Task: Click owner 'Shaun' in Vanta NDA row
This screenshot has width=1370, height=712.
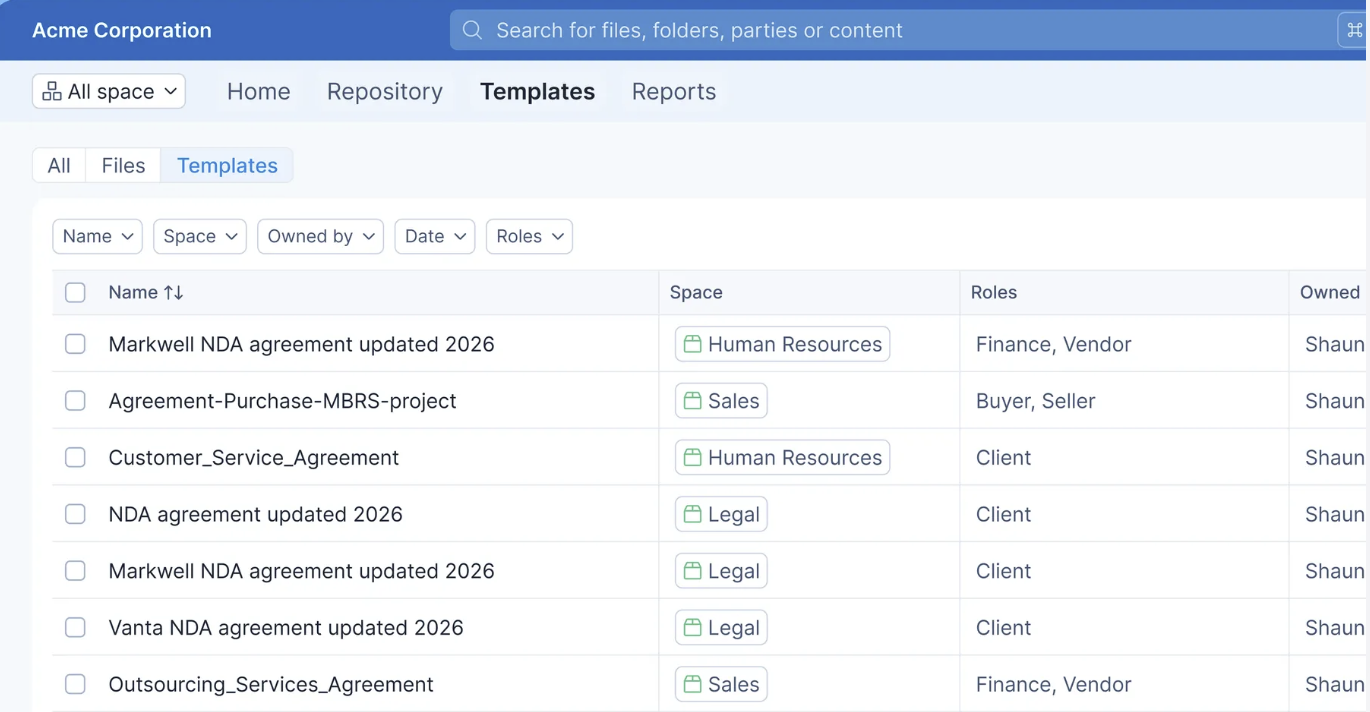Action: (1335, 628)
